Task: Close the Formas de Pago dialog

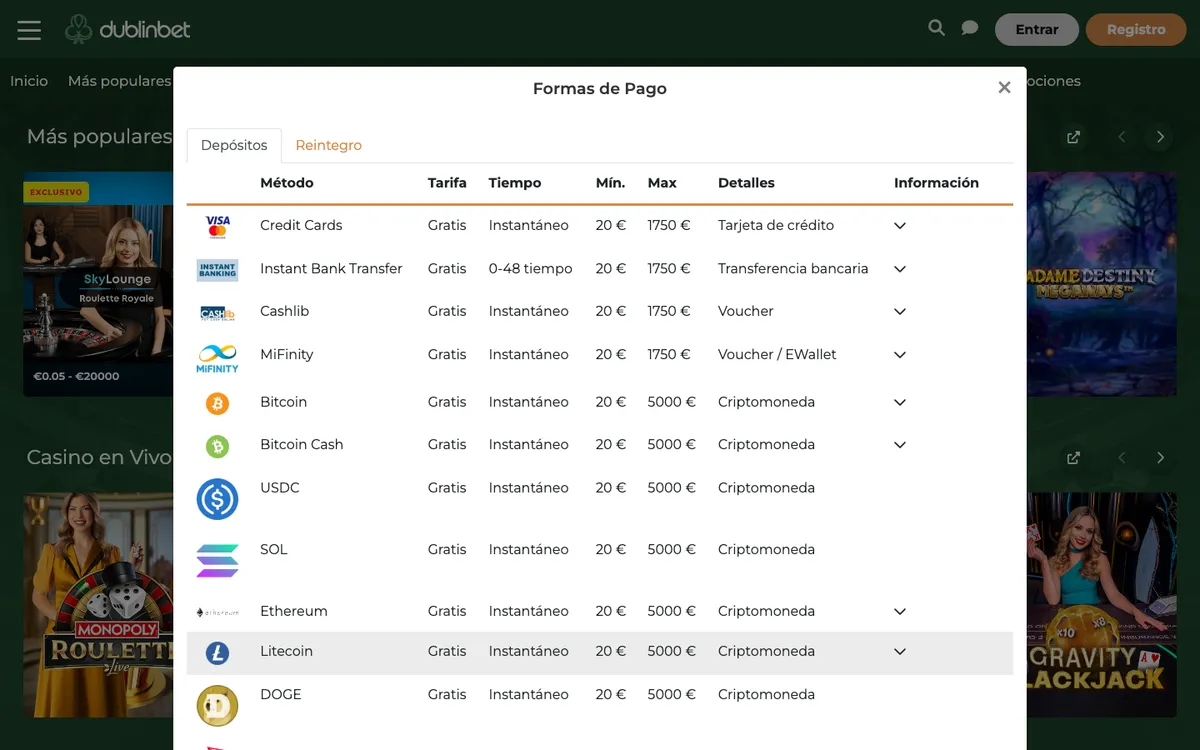Action: point(1004,88)
